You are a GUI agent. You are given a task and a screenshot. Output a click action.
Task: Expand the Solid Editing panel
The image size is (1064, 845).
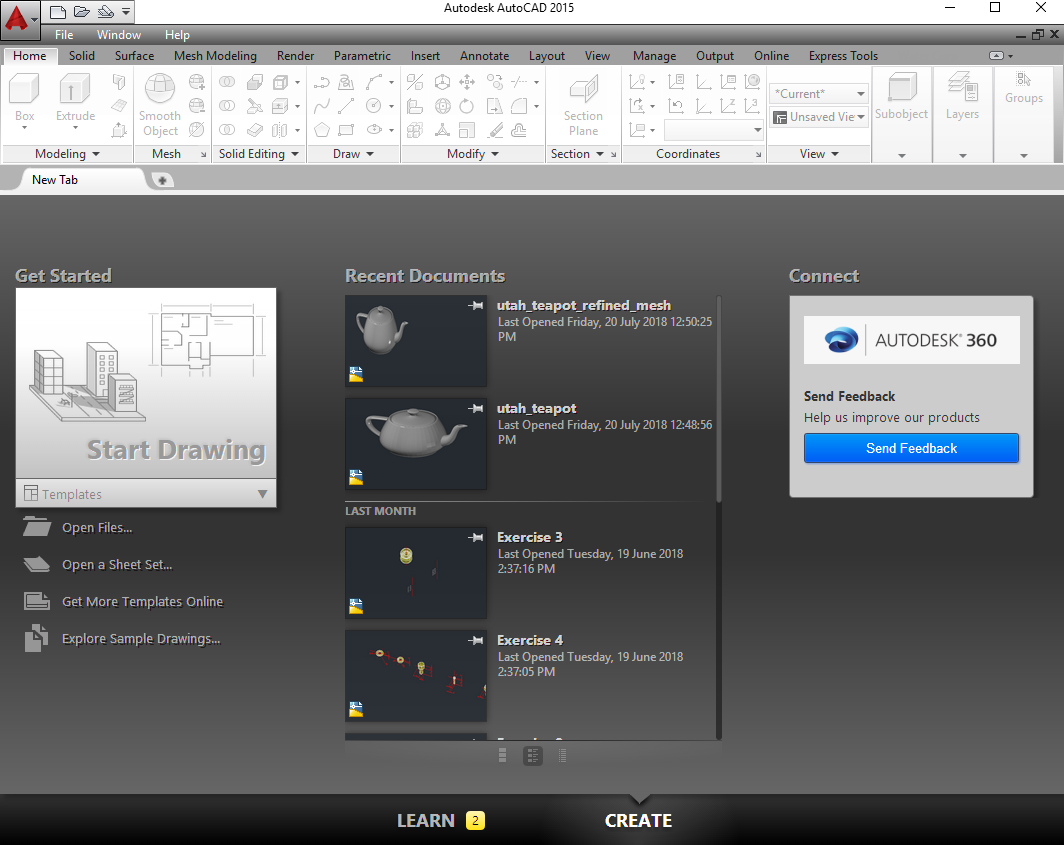click(259, 154)
